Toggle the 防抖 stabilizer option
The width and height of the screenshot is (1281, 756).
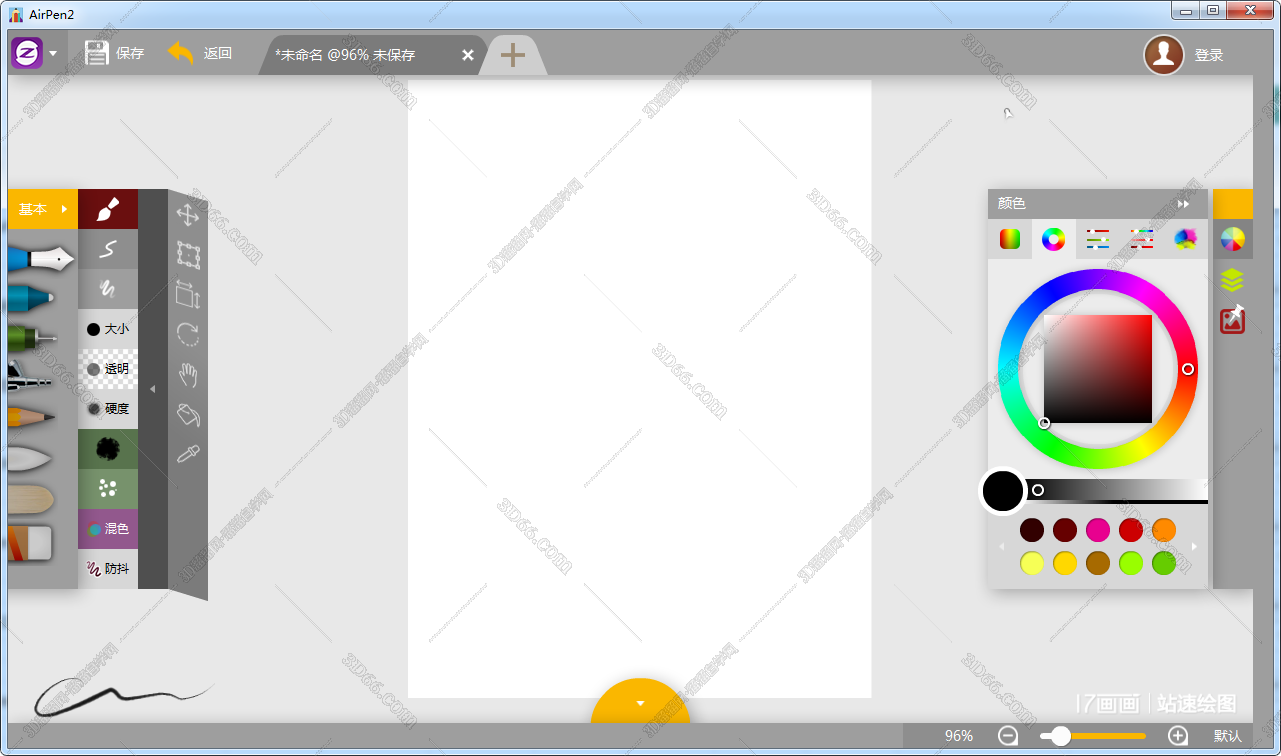coord(108,569)
